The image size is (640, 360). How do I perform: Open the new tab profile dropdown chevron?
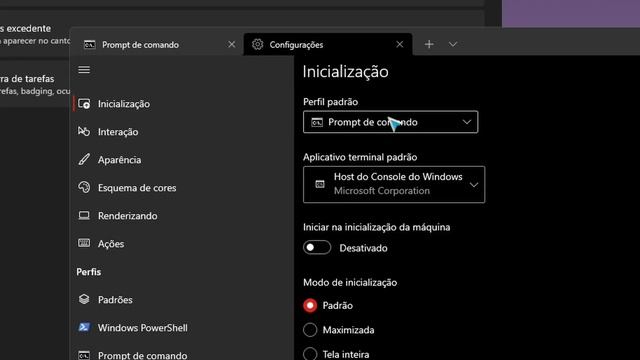click(453, 44)
